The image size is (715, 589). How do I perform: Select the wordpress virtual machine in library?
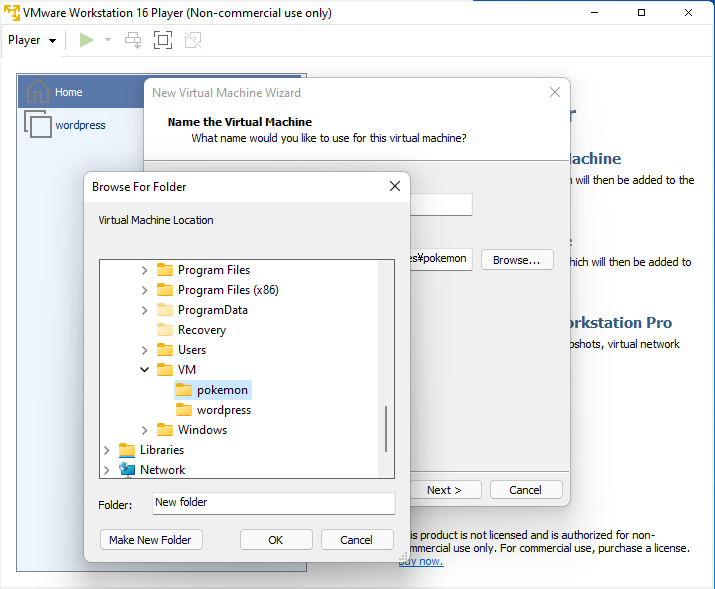coord(81,125)
